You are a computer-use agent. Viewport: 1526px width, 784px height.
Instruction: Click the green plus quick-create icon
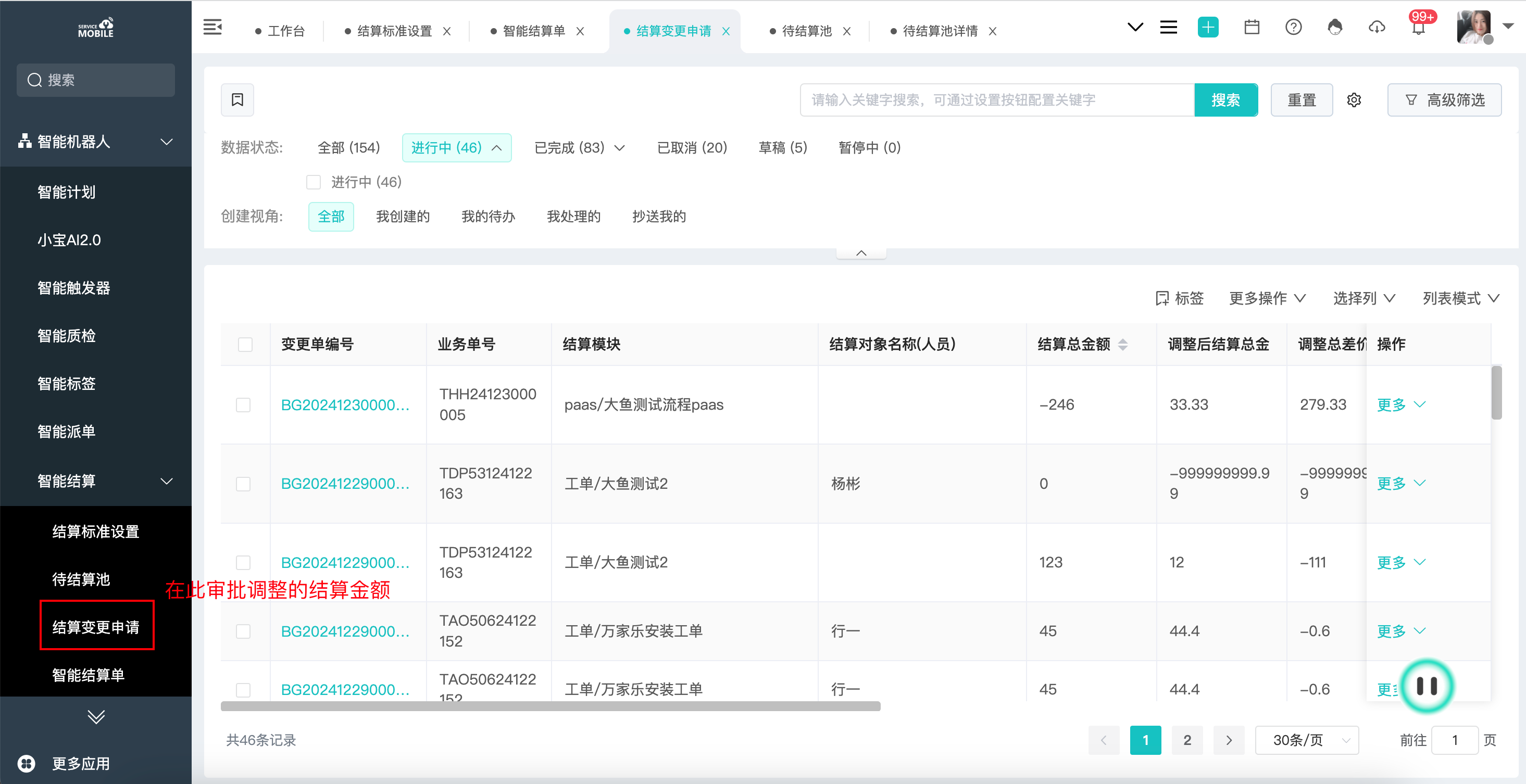[x=1208, y=27]
